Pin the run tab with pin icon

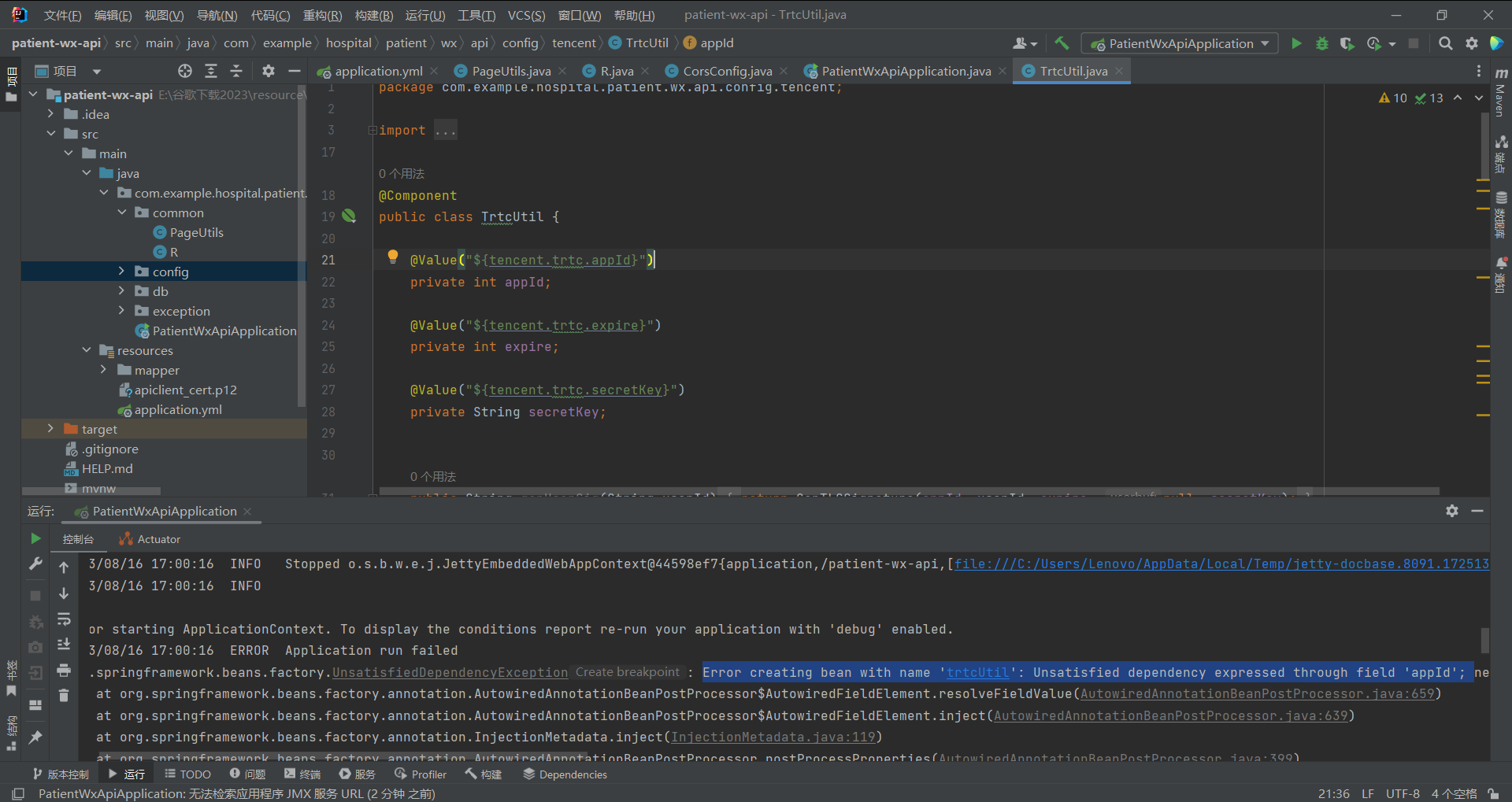click(x=35, y=737)
